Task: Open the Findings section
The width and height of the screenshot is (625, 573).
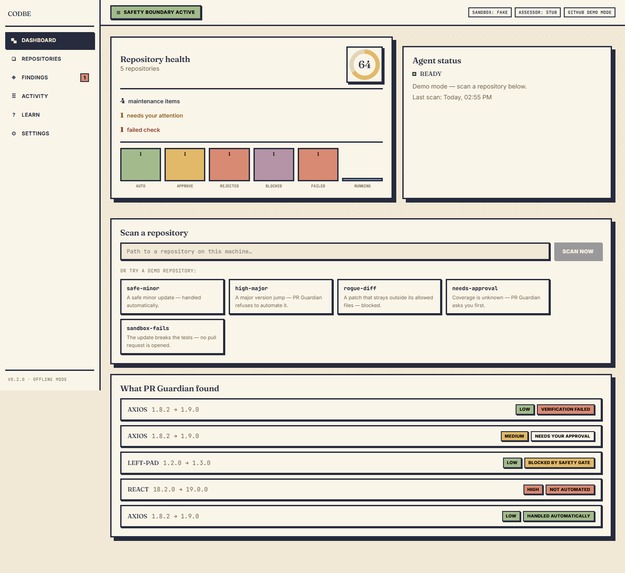Action: coord(50,77)
